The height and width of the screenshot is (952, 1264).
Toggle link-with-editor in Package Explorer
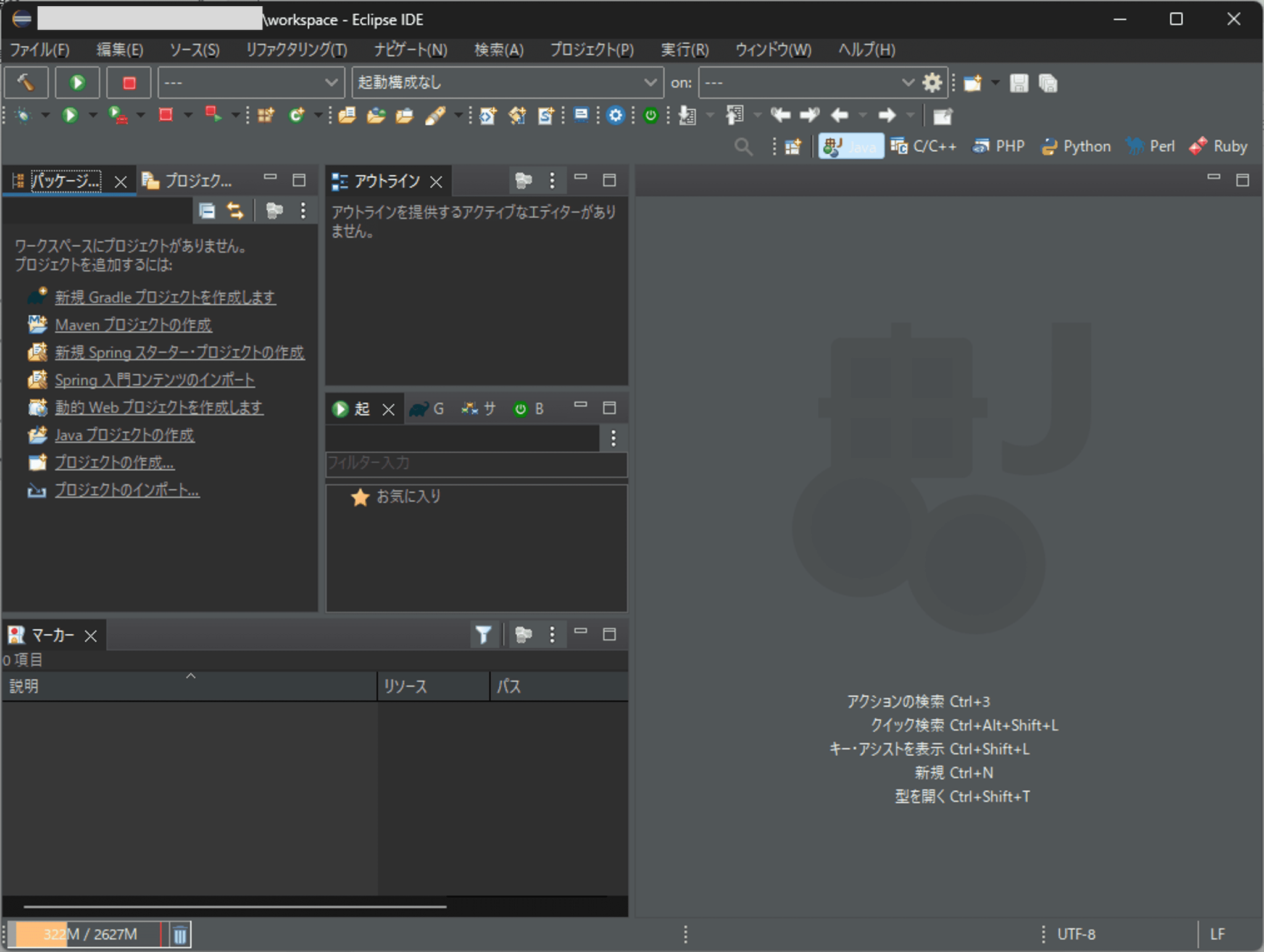(235, 210)
